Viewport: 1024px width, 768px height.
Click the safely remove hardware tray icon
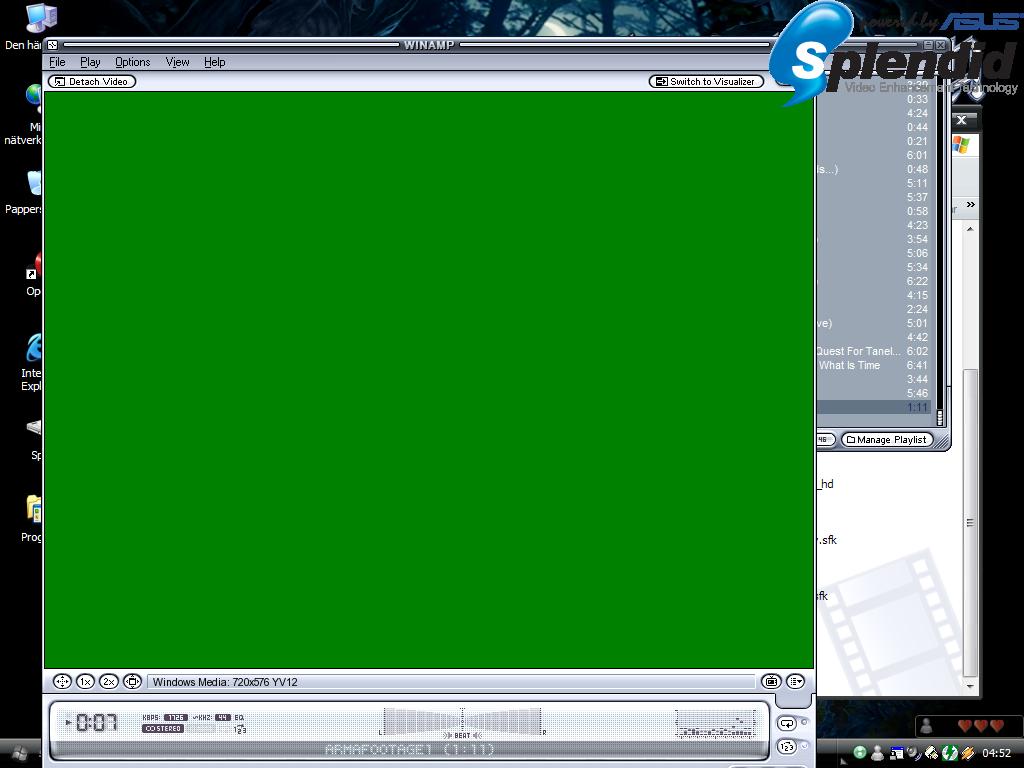pos(931,752)
